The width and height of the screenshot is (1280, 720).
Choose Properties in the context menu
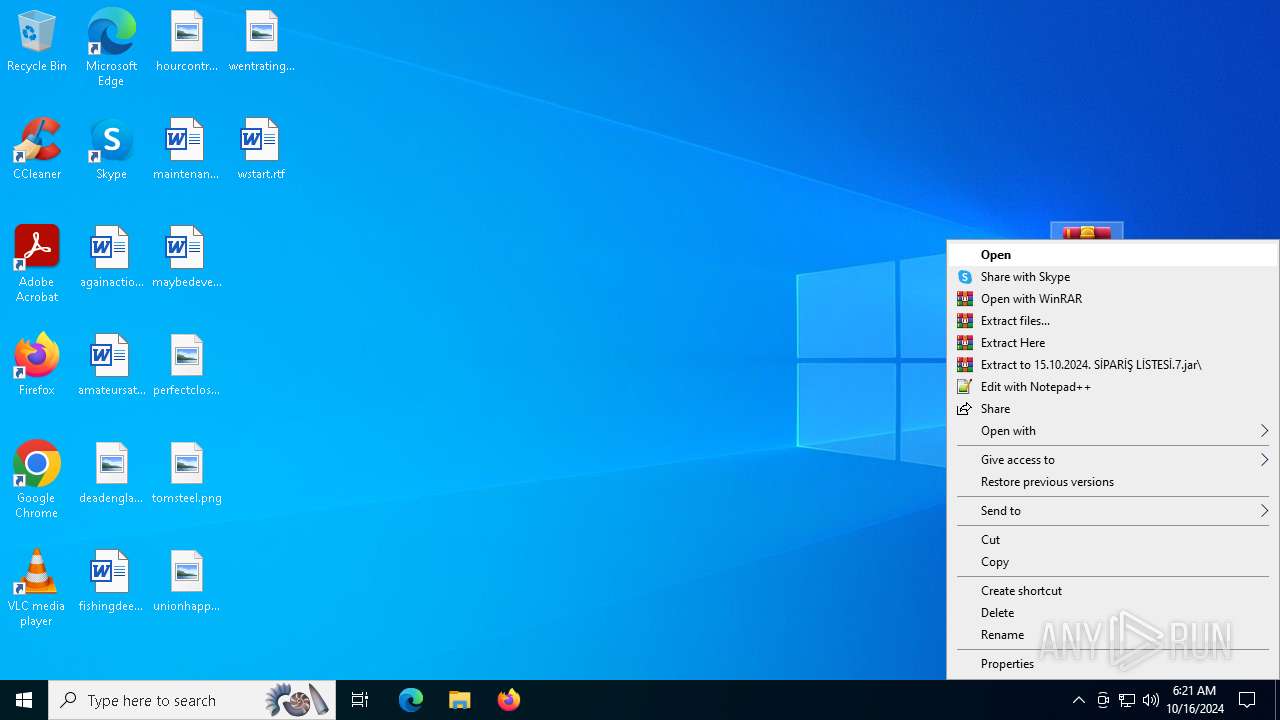[1113, 664]
